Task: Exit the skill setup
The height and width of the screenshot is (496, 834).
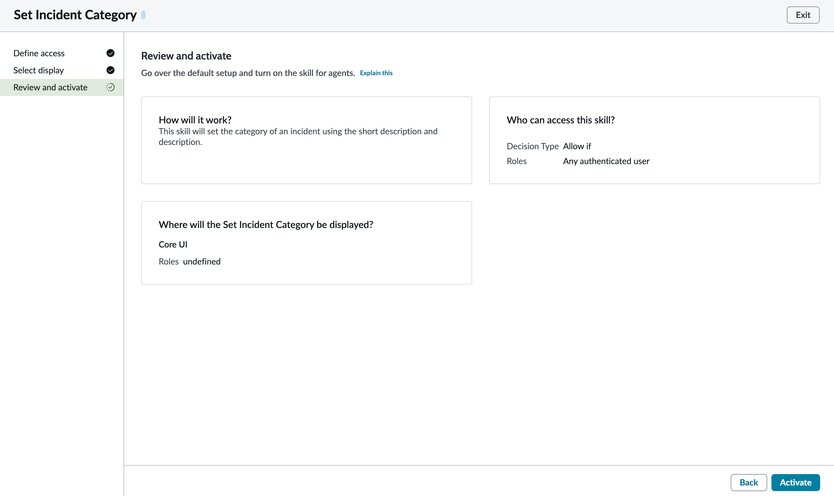Action: (802, 15)
